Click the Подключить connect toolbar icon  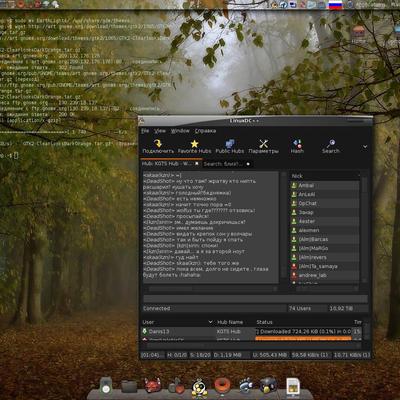click(158, 147)
